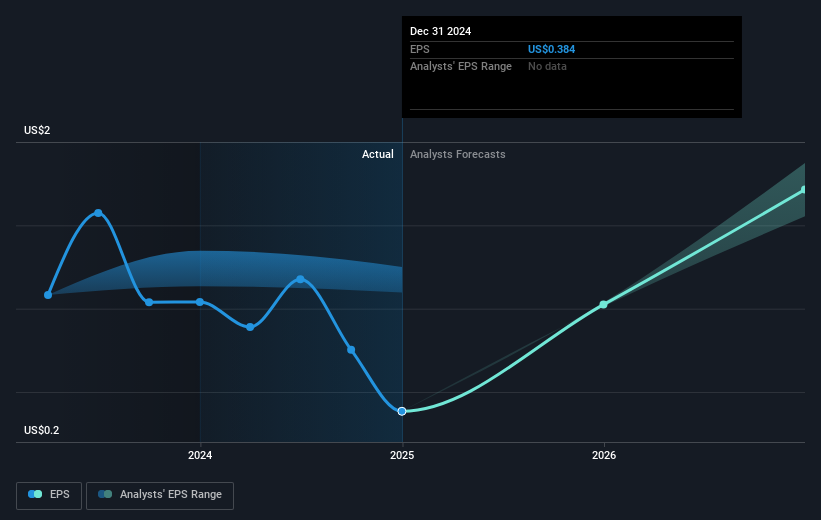Click the Analysts' EPS Range legend color icon
This screenshot has width=821, height=520.
(x=105, y=494)
